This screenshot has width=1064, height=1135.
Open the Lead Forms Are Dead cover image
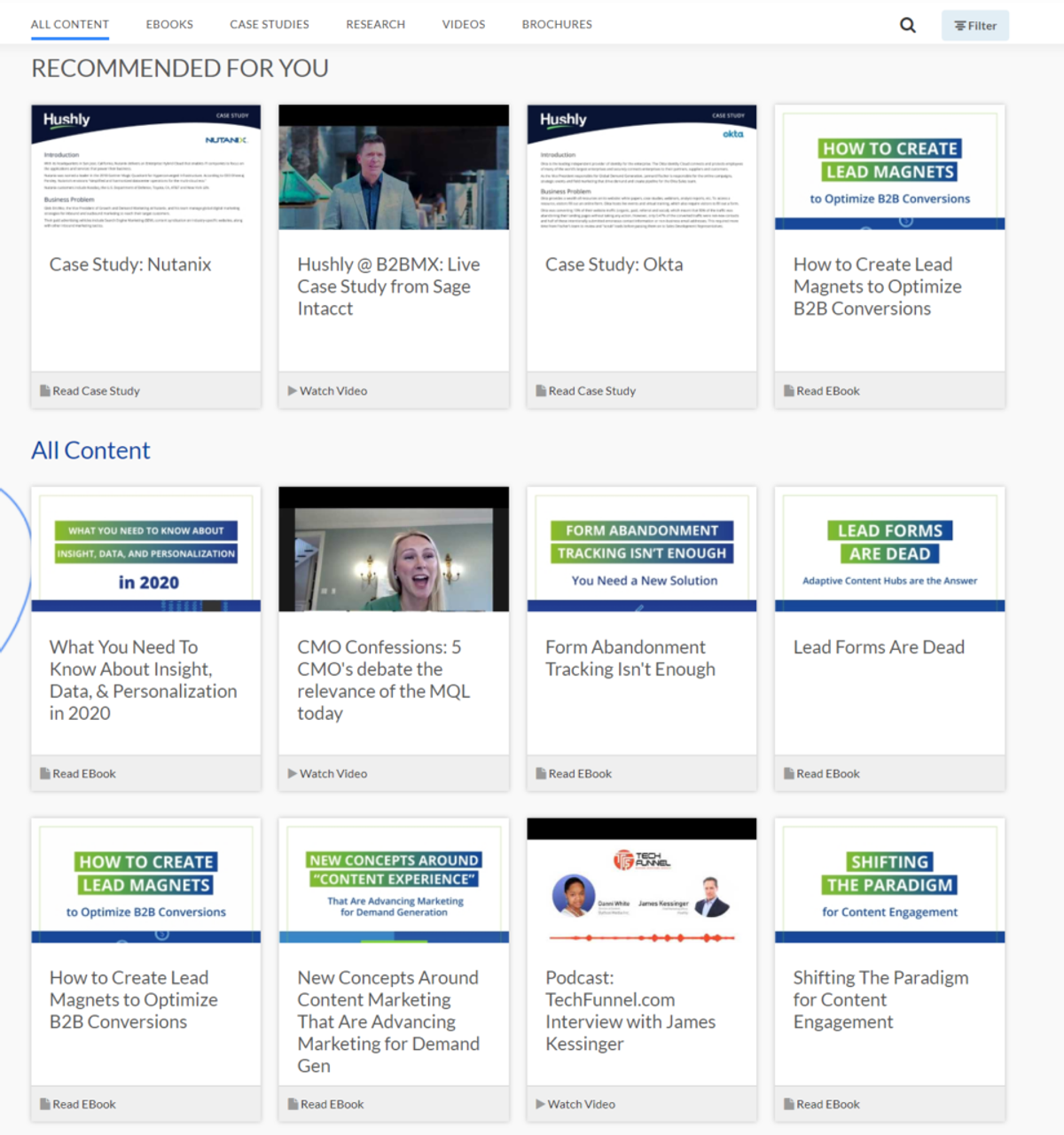pyautogui.click(x=890, y=549)
